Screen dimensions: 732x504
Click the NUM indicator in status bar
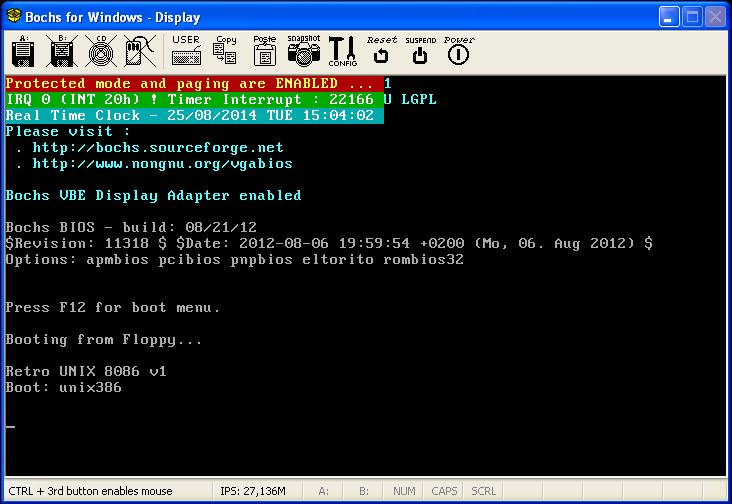click(x=405, y=492)
